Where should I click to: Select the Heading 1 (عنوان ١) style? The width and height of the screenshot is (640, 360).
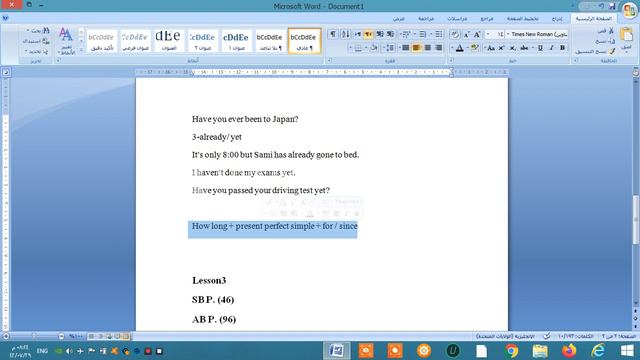click(236, 41)
